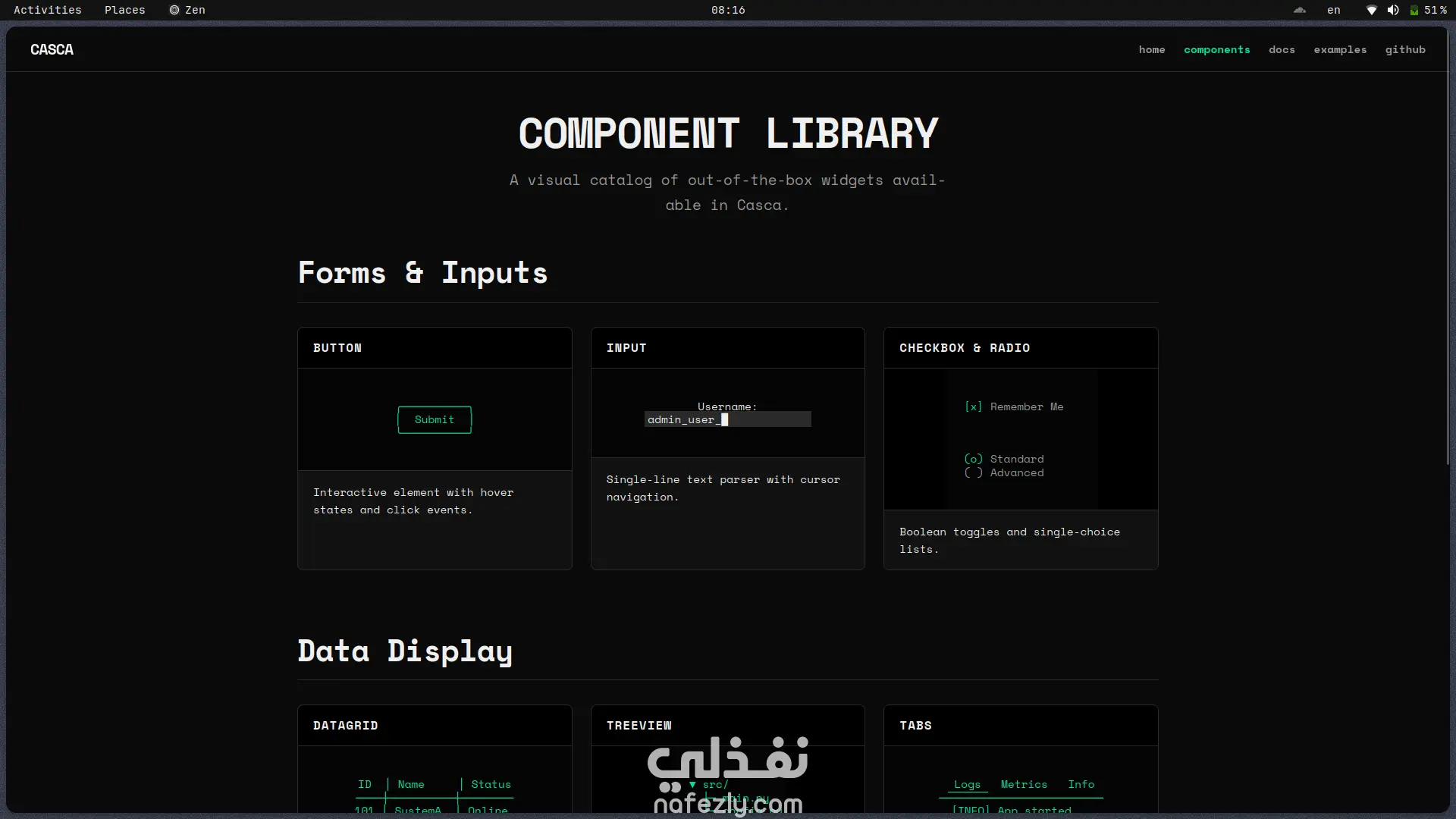The height and width of the screenshot is (819, 1456).
Task: Open the Places menu
Action: point(124,10)
